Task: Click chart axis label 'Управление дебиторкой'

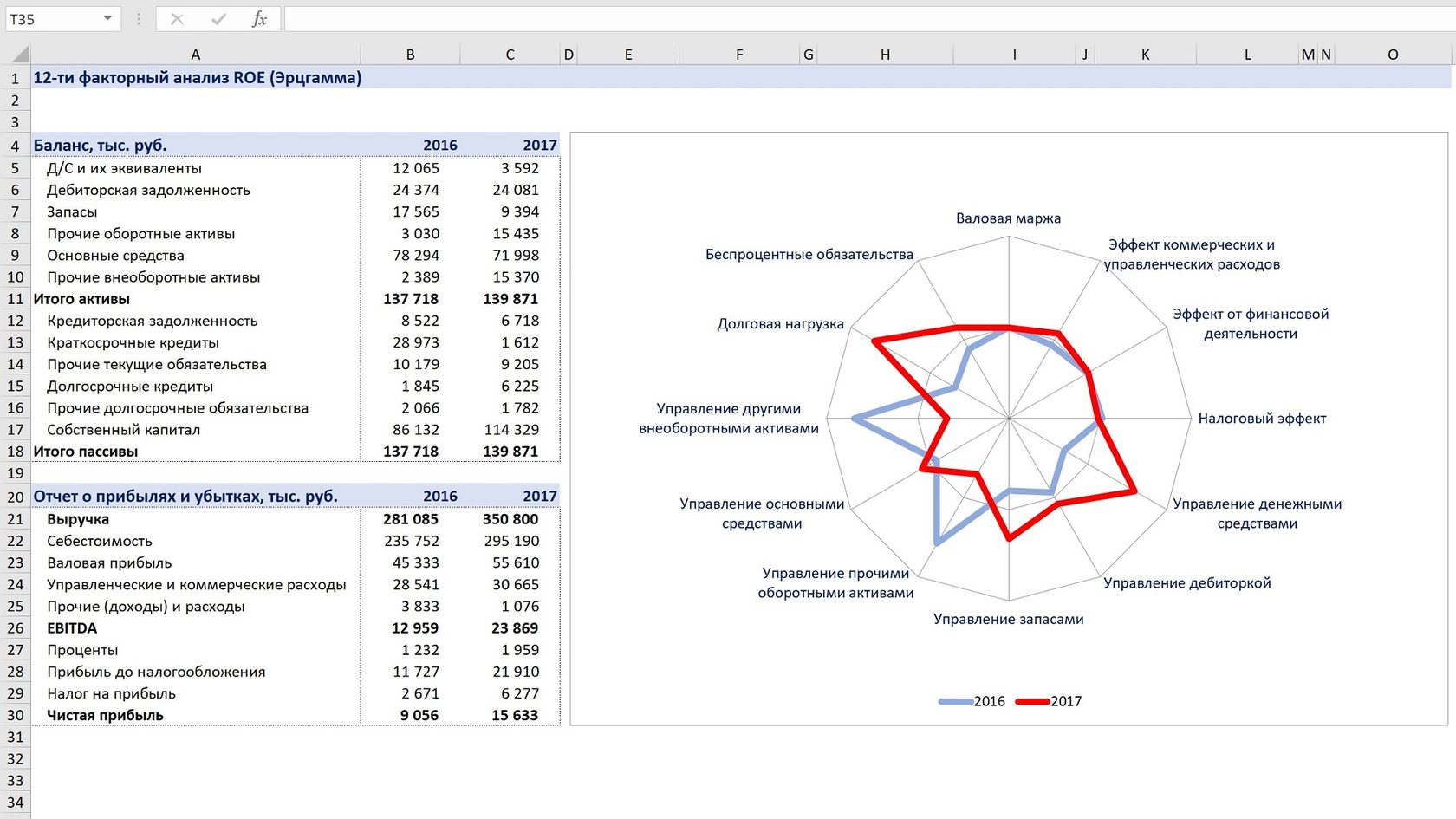Action: [1187, 583]
